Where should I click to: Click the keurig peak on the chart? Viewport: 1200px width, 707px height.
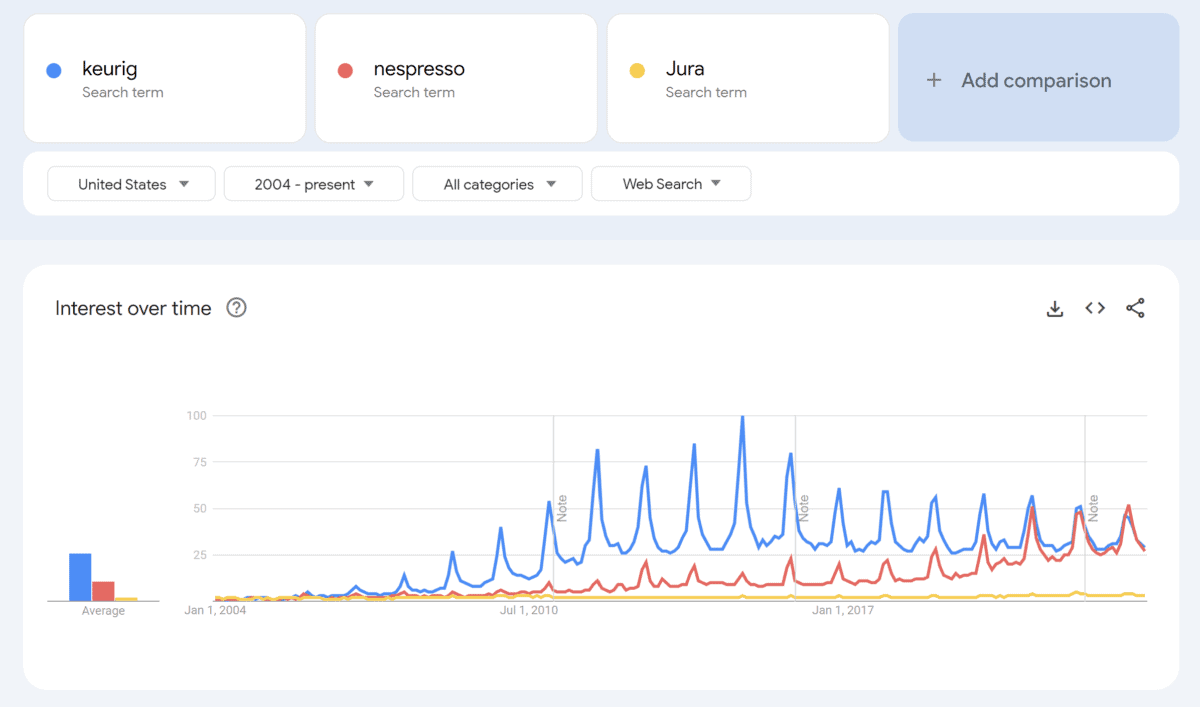point(742,417)
